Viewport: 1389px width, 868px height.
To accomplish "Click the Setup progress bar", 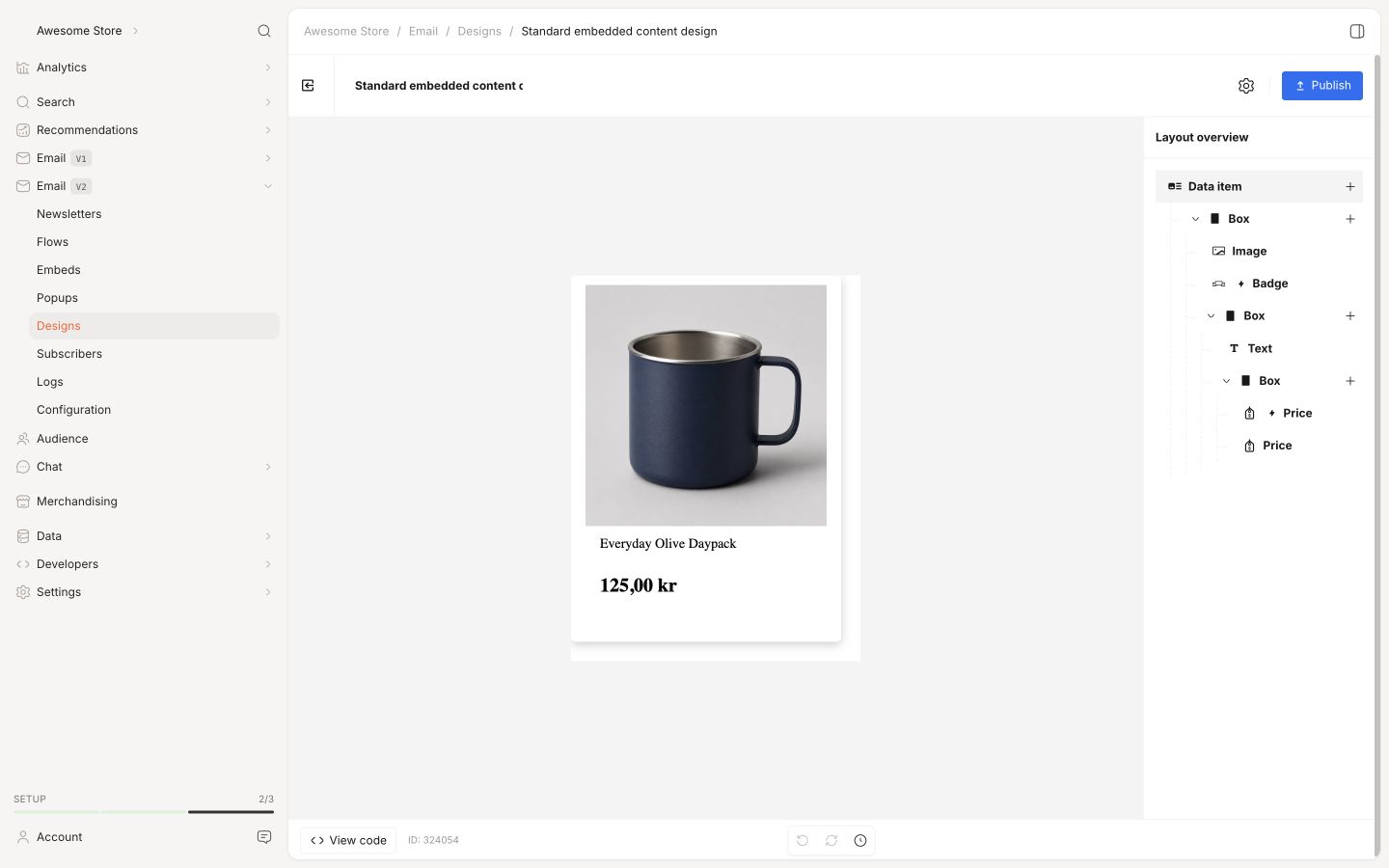I will click(144, 812).
